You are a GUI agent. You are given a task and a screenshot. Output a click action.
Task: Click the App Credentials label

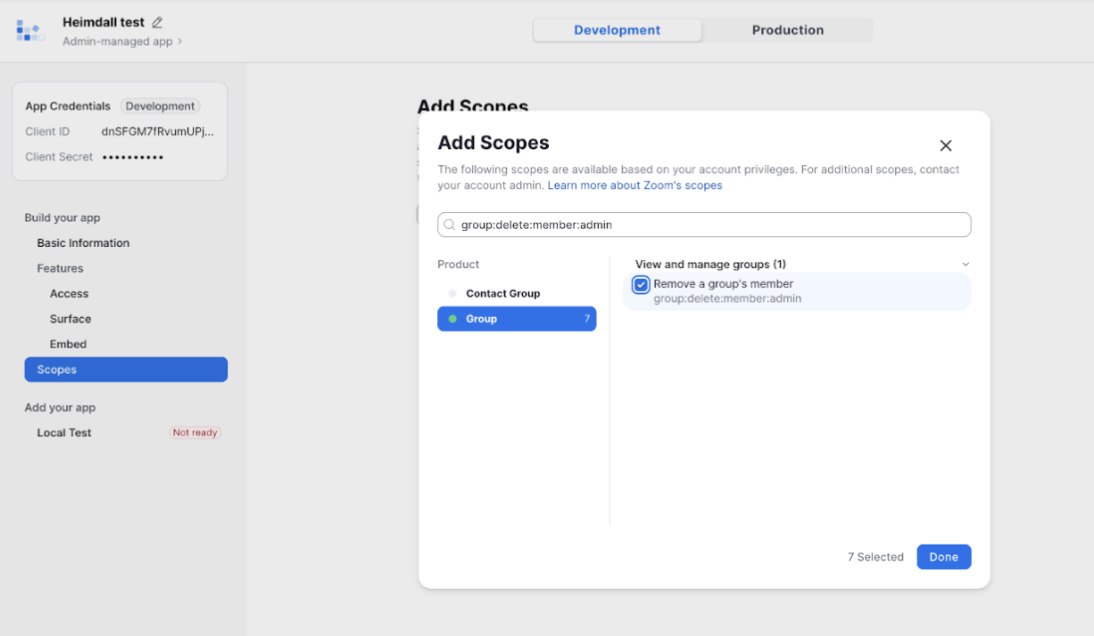(68, 106)
